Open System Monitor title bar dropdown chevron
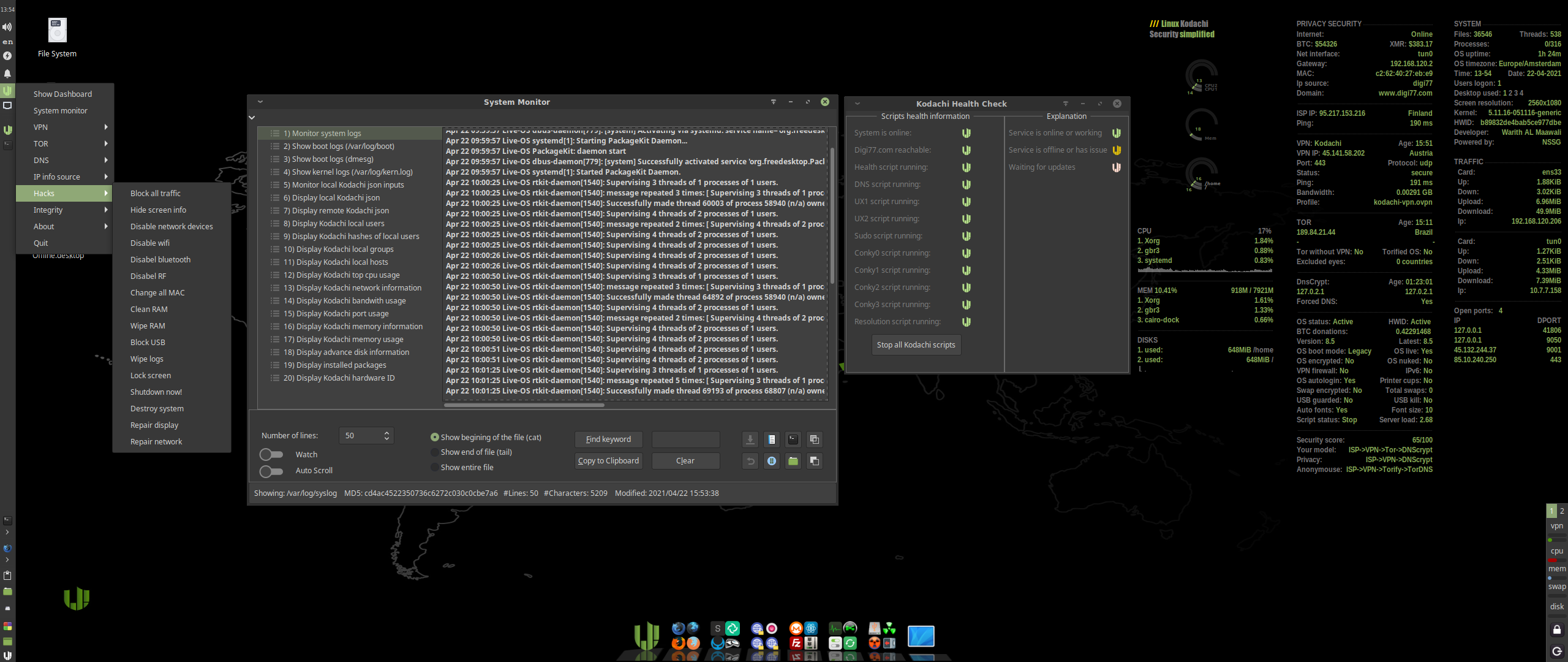The image size is (1568, 662). click(x=260, y=102)
